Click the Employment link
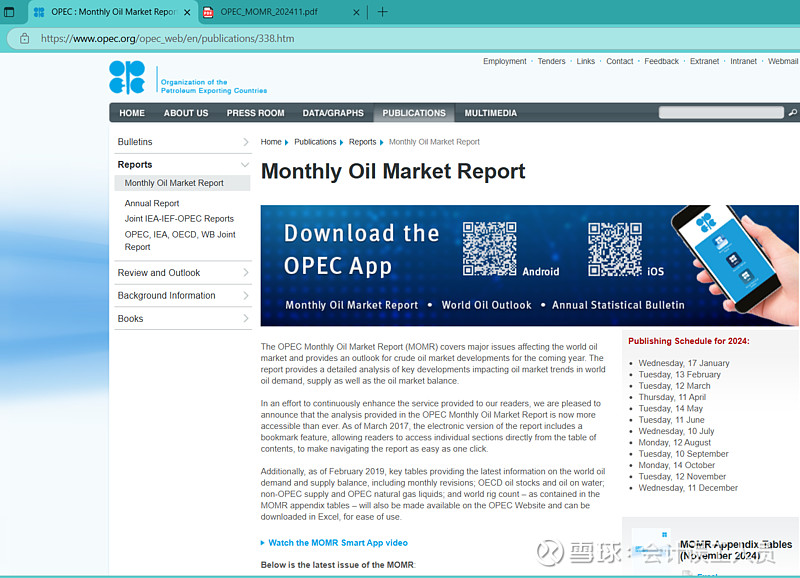This screenshot has width=800, height=578. [505, 61]
